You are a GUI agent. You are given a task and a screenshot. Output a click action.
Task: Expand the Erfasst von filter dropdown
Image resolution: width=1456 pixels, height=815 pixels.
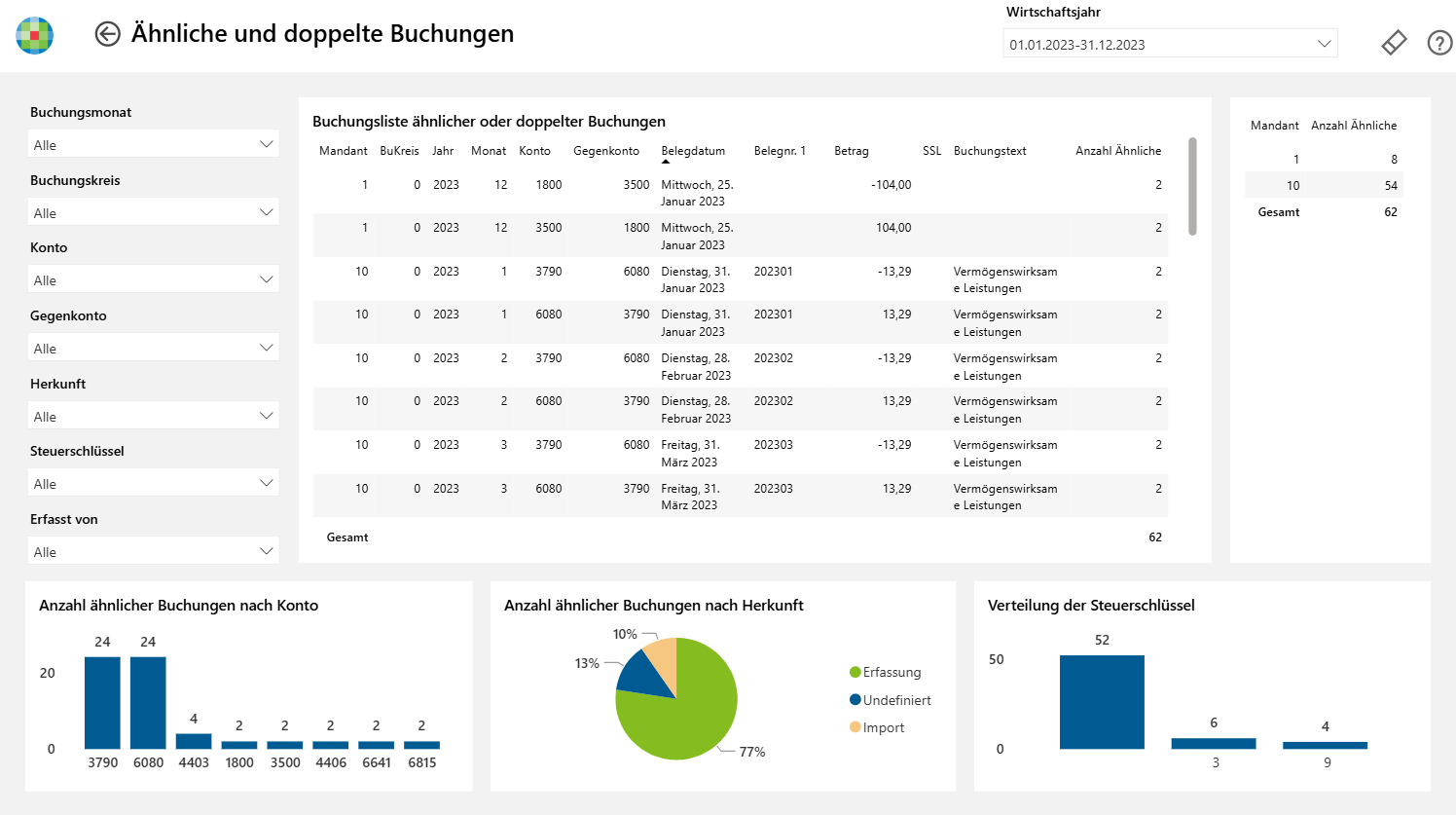pos(154,551)
